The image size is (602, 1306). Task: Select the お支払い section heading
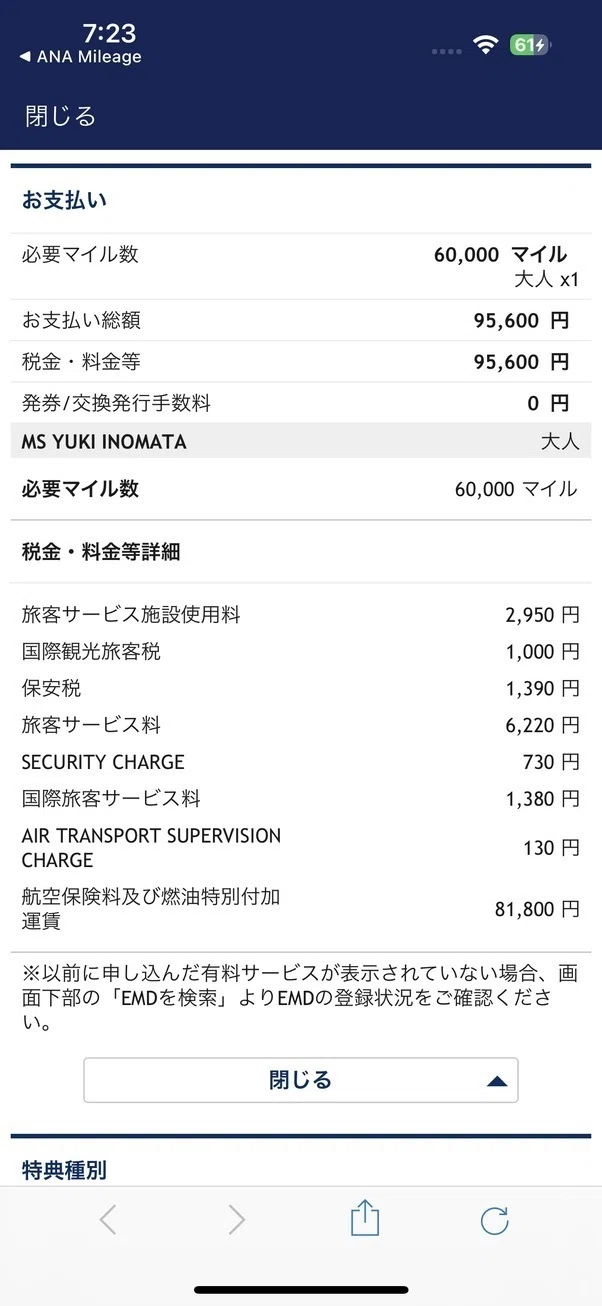(x=64, y=200)
